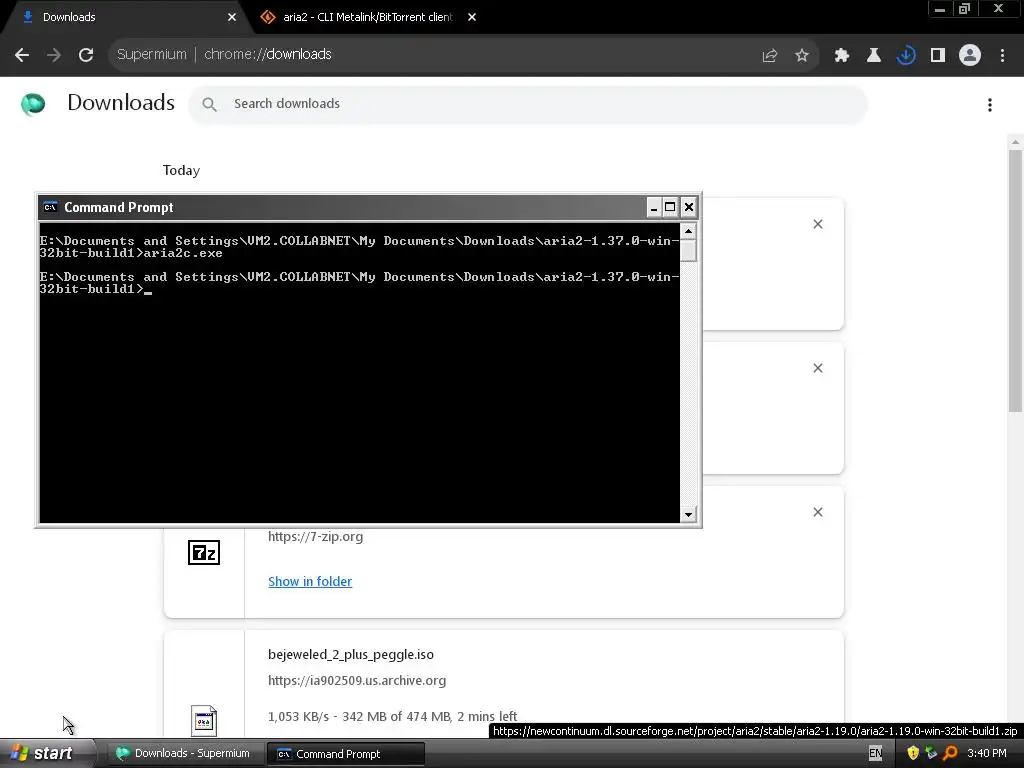1024x768 pixels.
Task: Click the orange magnifier tray icon
Action: 950,753
